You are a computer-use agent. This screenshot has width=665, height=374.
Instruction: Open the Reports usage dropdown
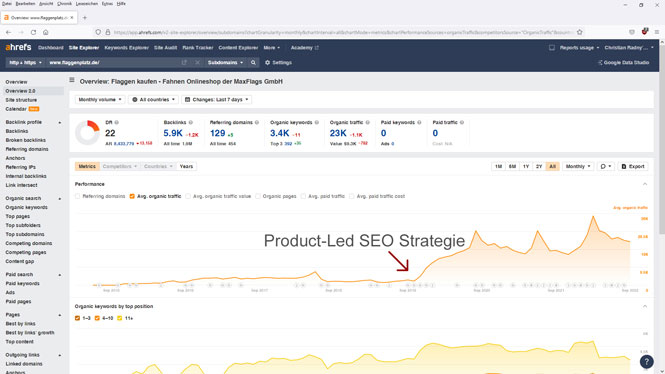click(x=579, y=47)
